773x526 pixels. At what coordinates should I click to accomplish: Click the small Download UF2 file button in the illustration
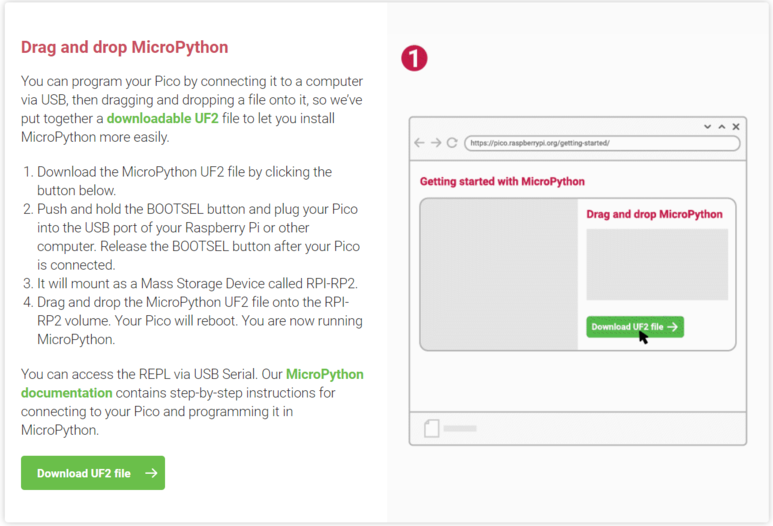[x=635, y=327]
